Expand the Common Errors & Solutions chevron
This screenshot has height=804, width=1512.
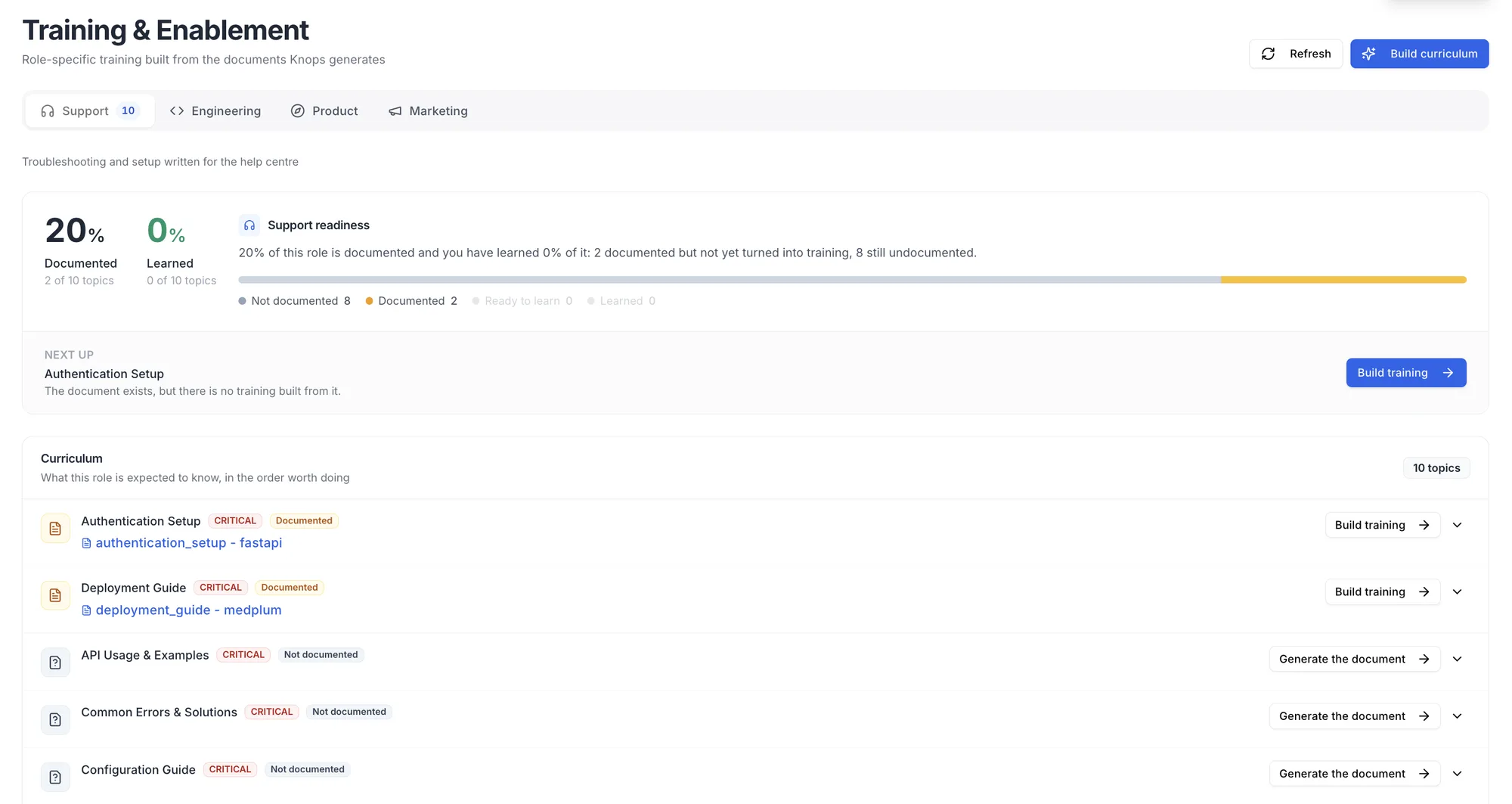point(1457,716)
